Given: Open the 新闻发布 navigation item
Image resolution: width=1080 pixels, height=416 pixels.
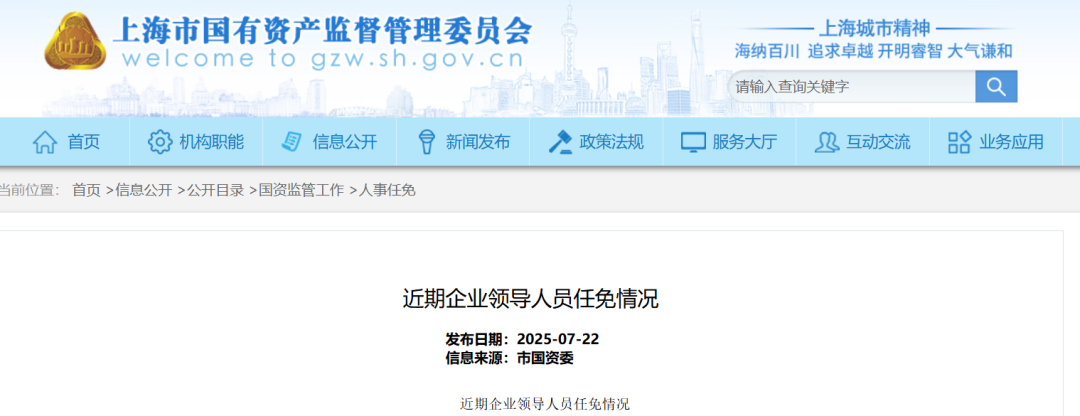Looking at the screenshot, I should (463, 142).
